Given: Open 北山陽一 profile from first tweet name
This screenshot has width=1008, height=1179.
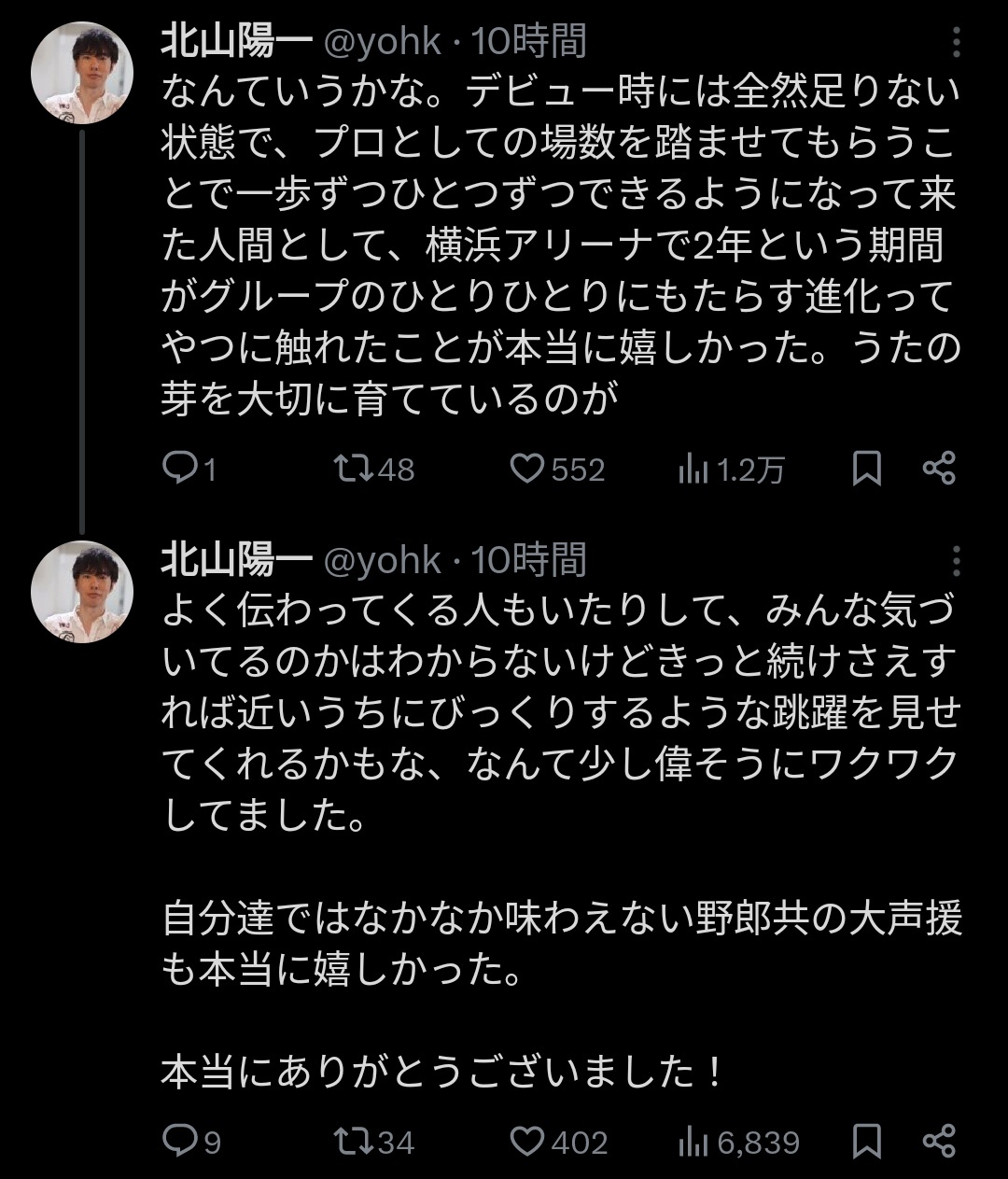Looking at the screenshot, I should coord(236,42).
